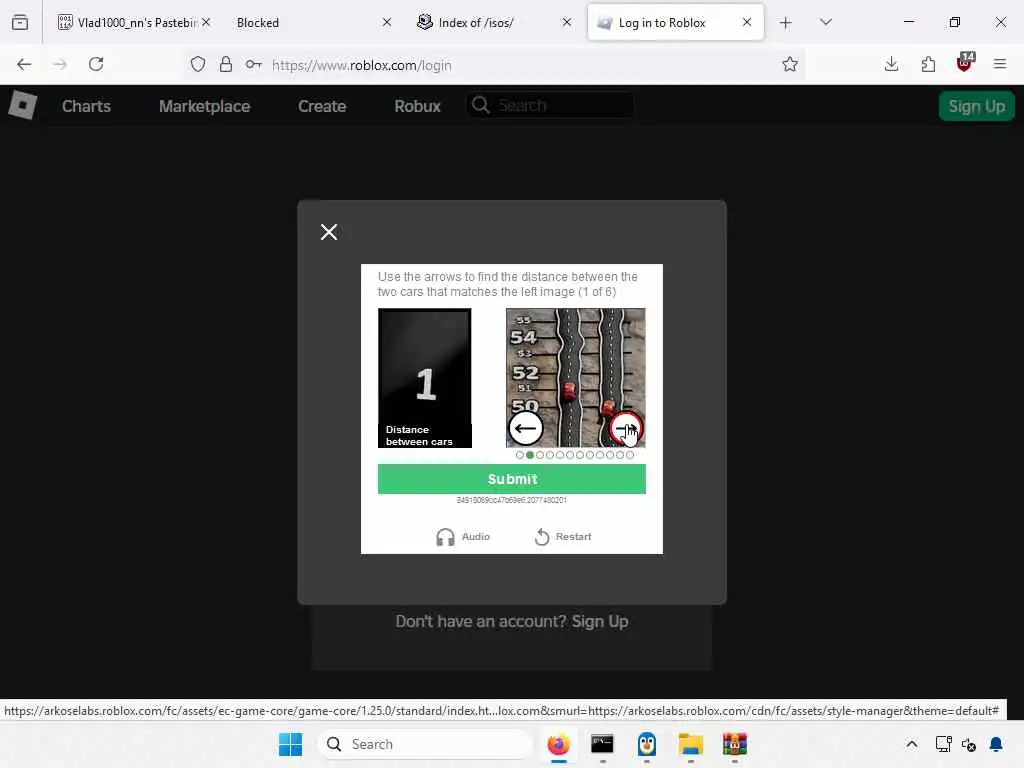Switch to Vlad1000_nn's Pastebin tab

134,22
